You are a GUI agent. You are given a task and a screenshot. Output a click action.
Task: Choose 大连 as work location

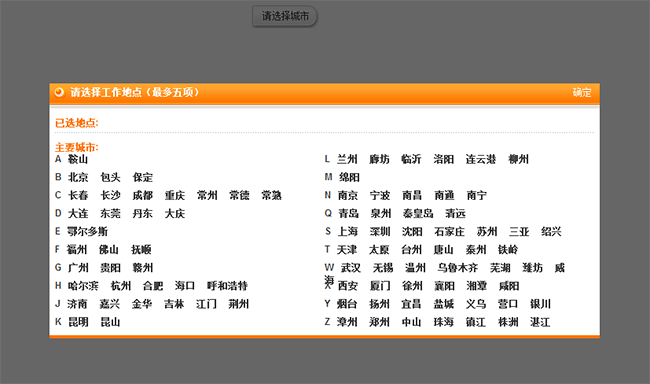(x=78, y=214)
